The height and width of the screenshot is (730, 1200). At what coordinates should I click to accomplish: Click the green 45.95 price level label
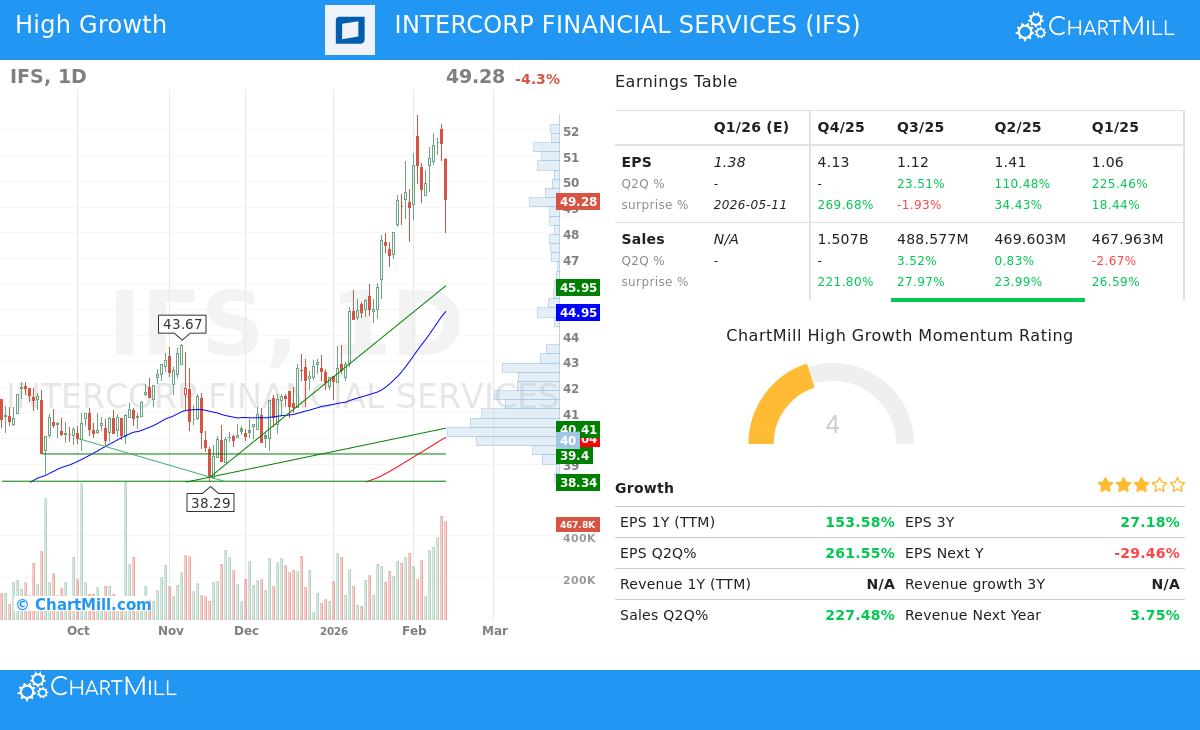point(578,287)
